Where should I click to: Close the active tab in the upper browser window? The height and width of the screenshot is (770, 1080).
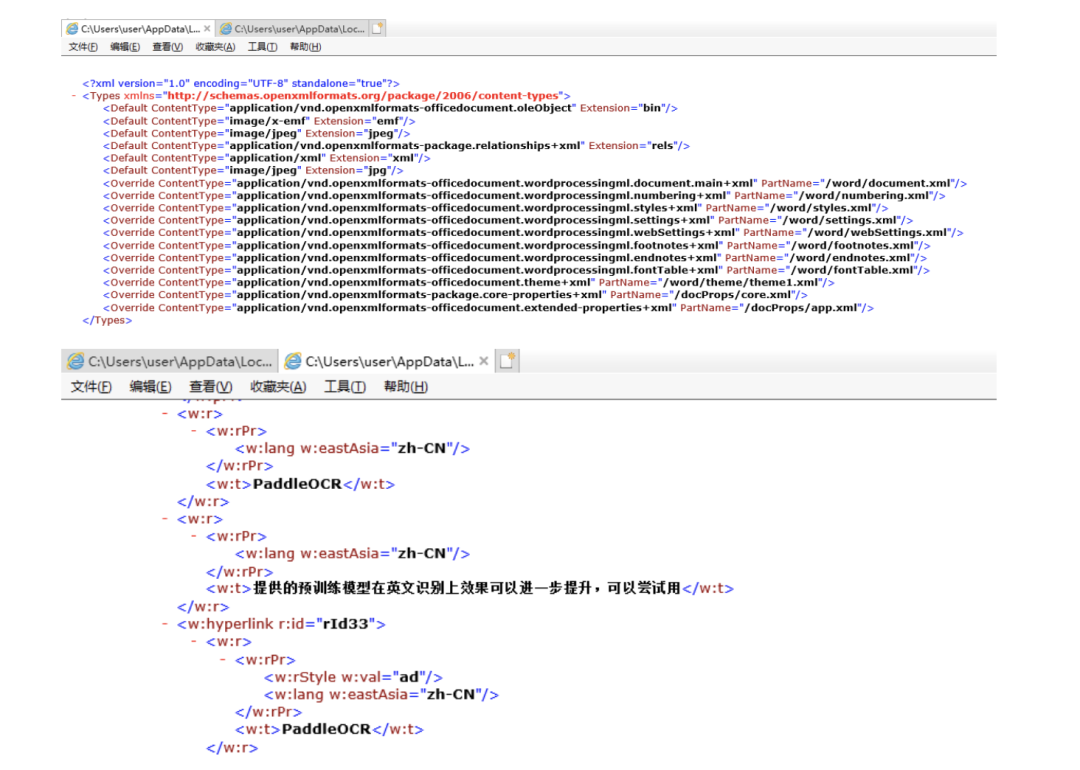pyautogui.click(x=207, y=29)
